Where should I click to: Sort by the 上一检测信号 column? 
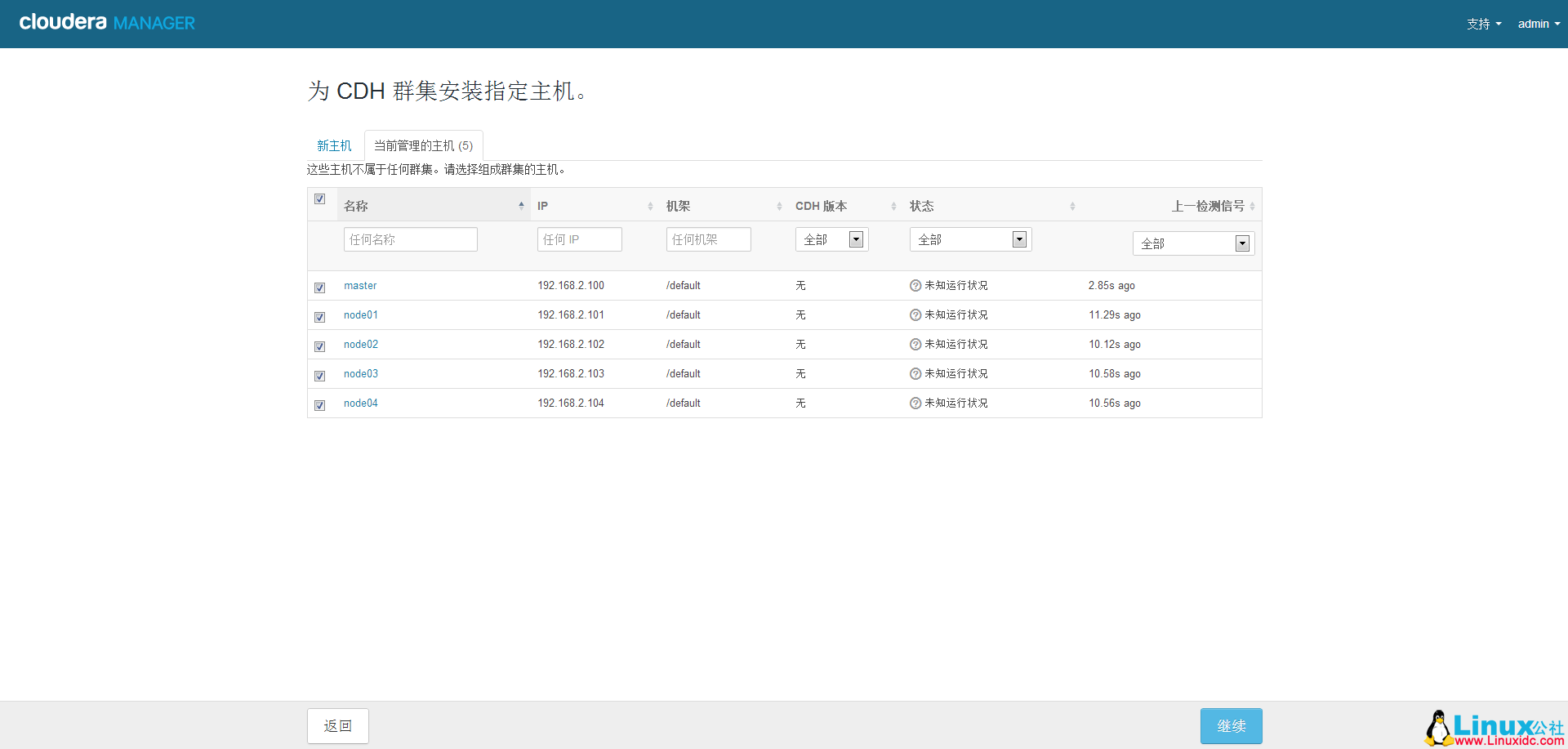coord(1252,207)
